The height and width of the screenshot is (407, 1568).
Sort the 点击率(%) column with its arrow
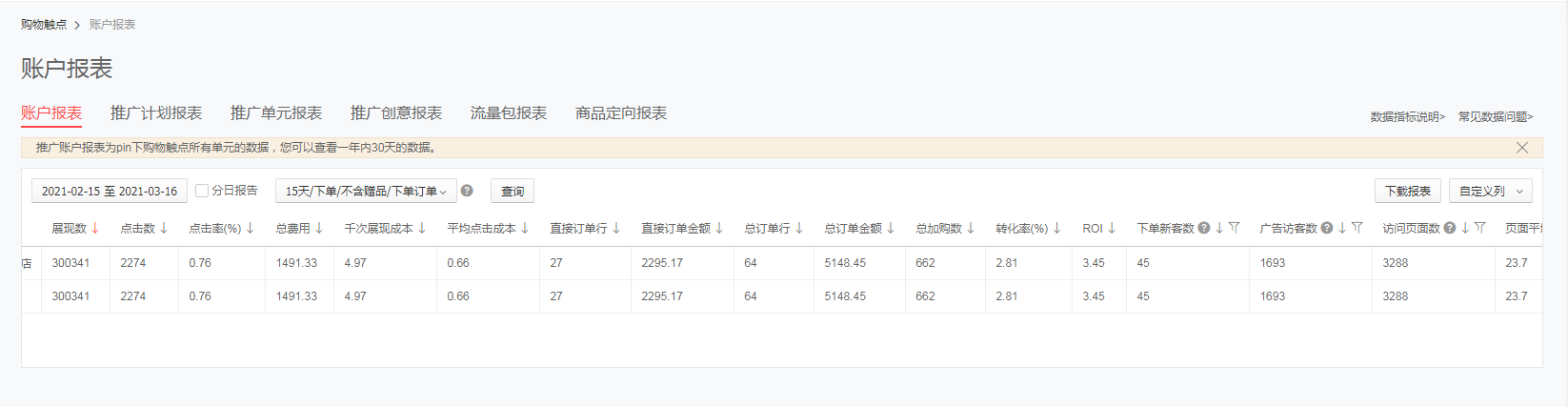[x=251, y=229]
